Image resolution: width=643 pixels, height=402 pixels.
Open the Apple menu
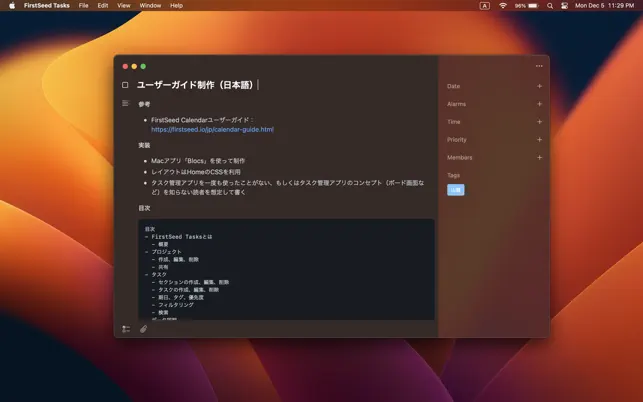click(x=12, y=6)
